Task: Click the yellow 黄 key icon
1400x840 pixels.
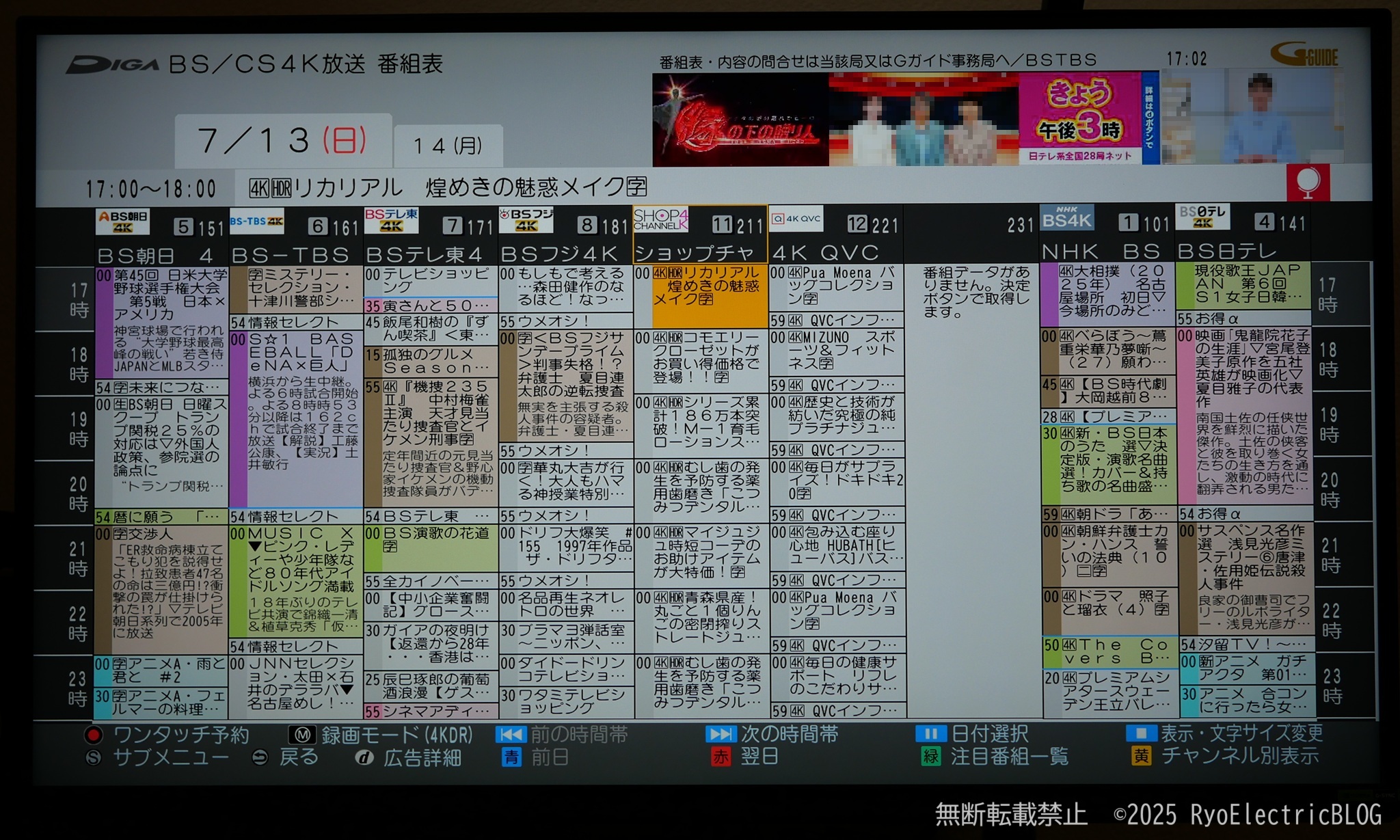Action: tap(1140, 755)
